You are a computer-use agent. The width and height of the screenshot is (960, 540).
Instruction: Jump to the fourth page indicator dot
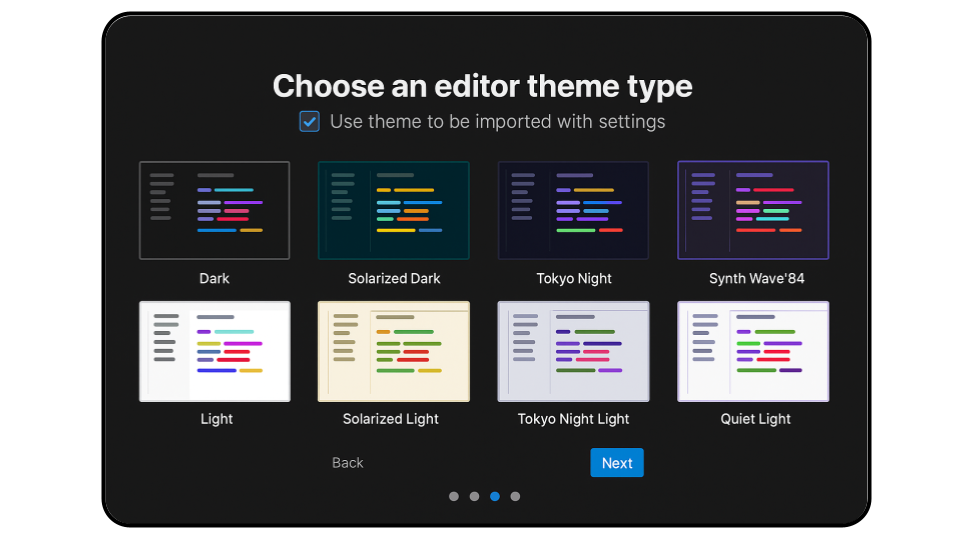click(515, 496)
